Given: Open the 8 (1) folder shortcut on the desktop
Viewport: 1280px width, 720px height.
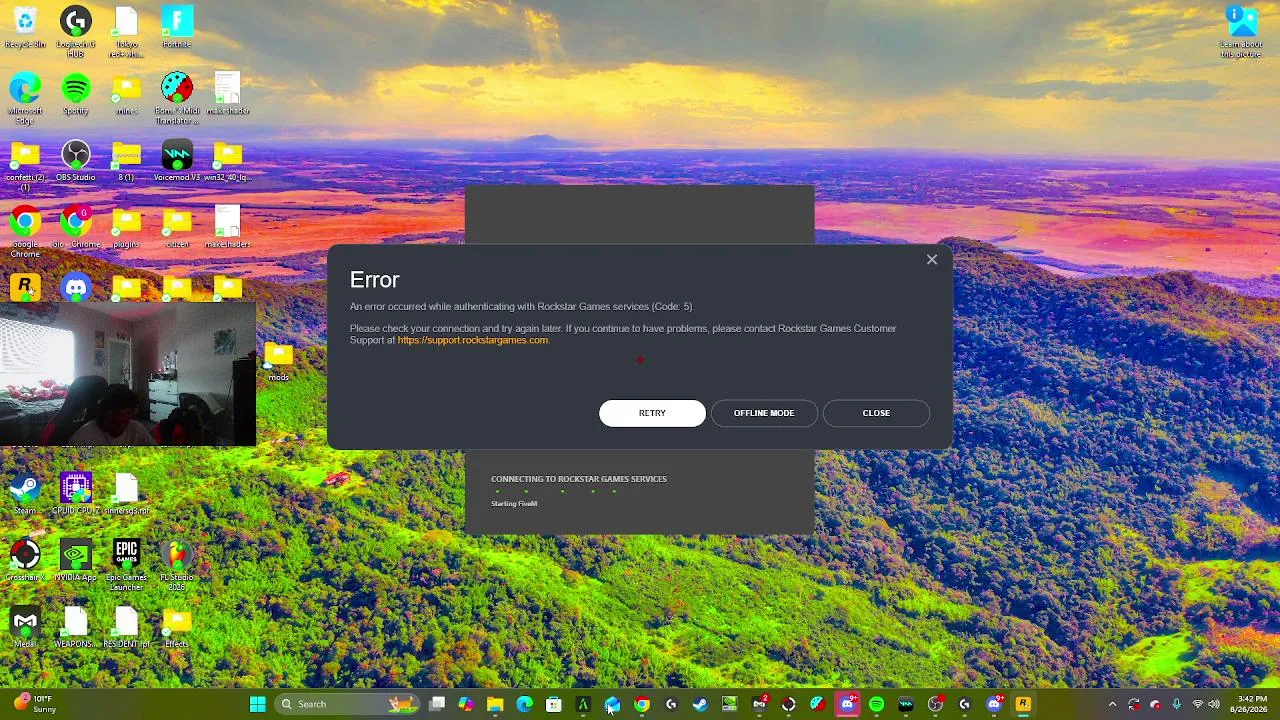Looking at the screenshot, I should click(x=126, y=161).
